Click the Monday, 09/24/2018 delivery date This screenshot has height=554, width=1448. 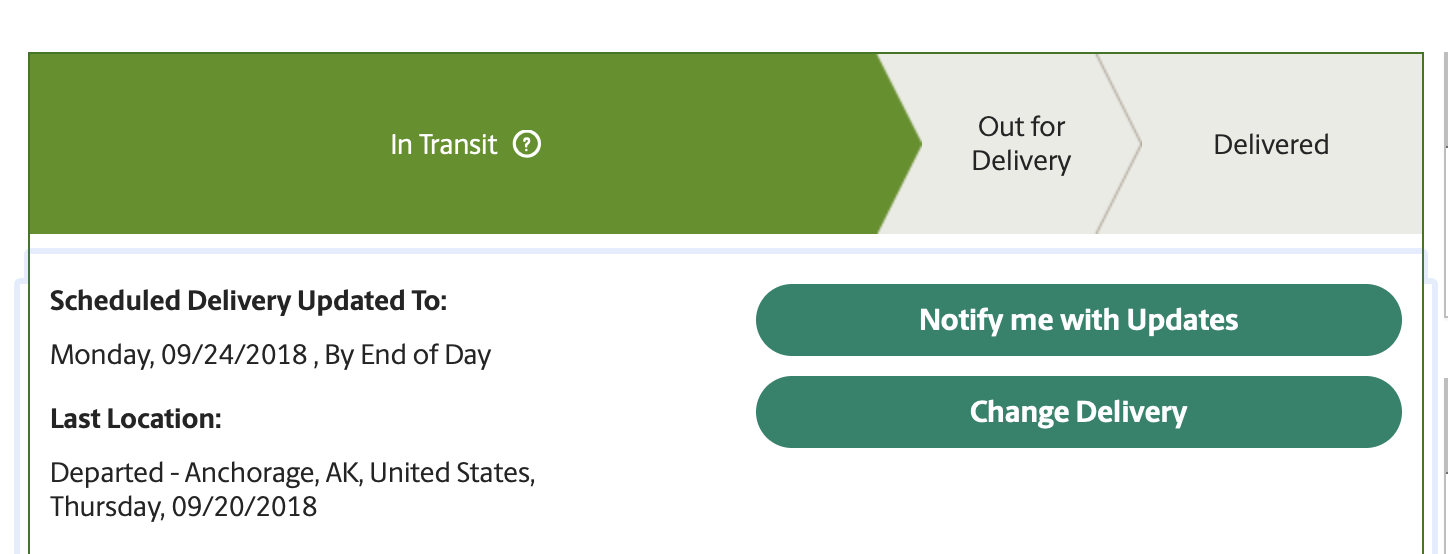[179, 355]
